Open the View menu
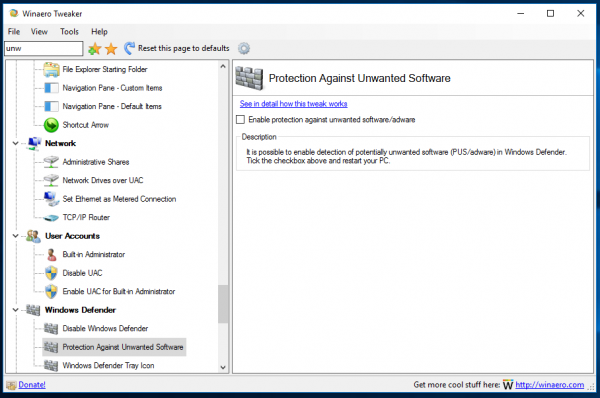This screenshot has height=398, width=600. 39,32
